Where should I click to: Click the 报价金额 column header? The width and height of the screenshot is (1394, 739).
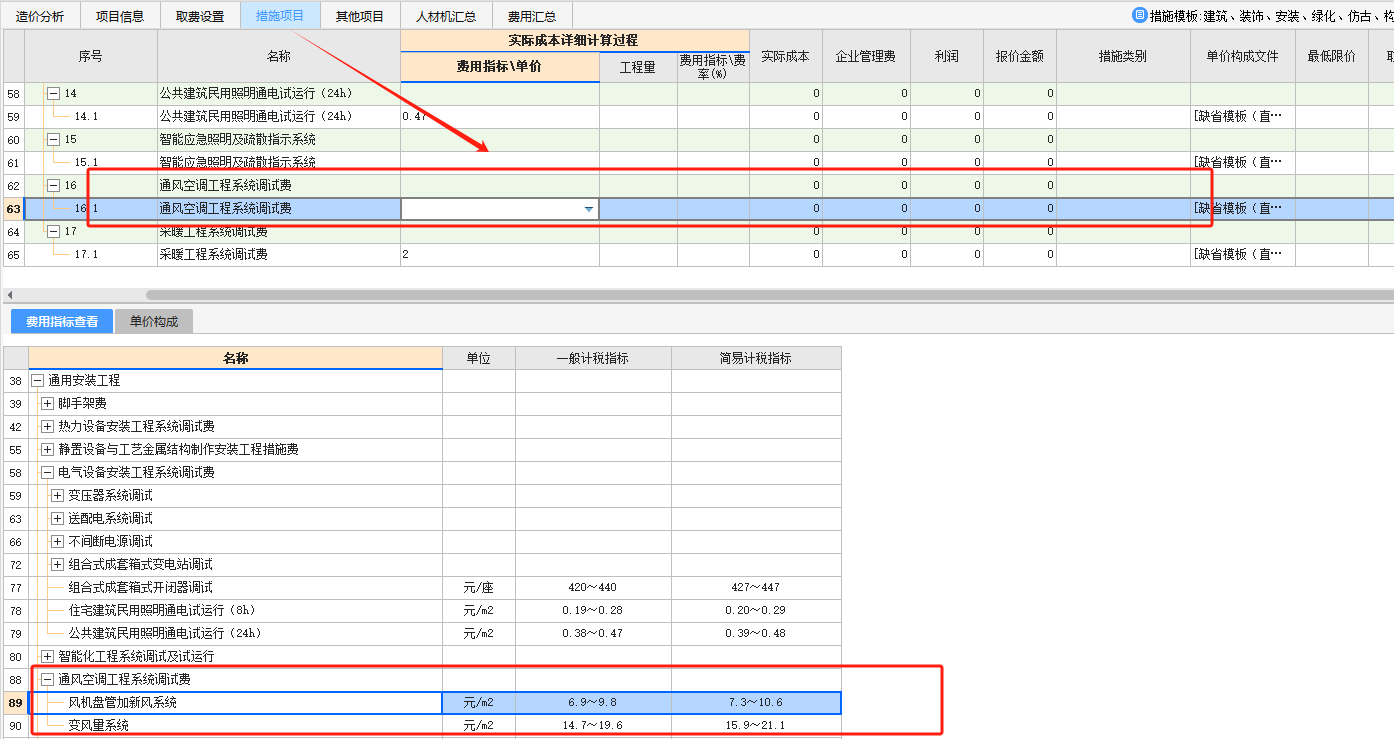tap(1020, 56)
